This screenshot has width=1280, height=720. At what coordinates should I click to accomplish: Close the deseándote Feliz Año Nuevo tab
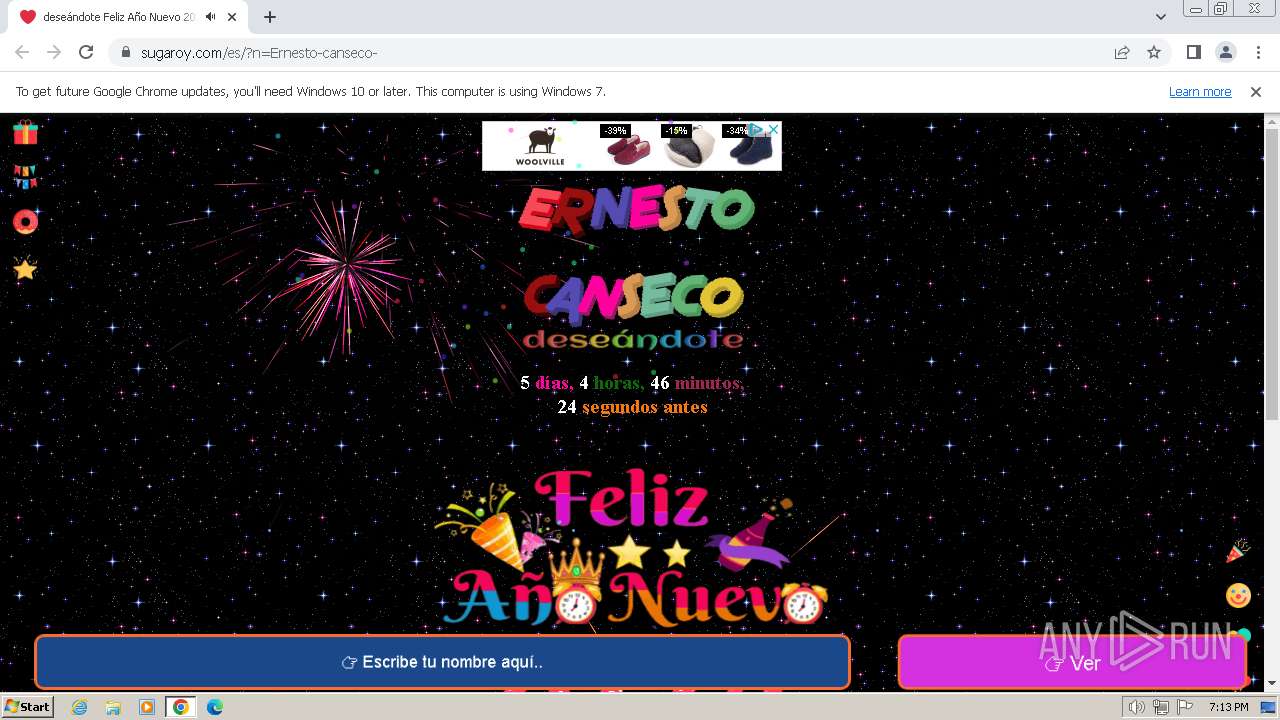pos(232,17)
